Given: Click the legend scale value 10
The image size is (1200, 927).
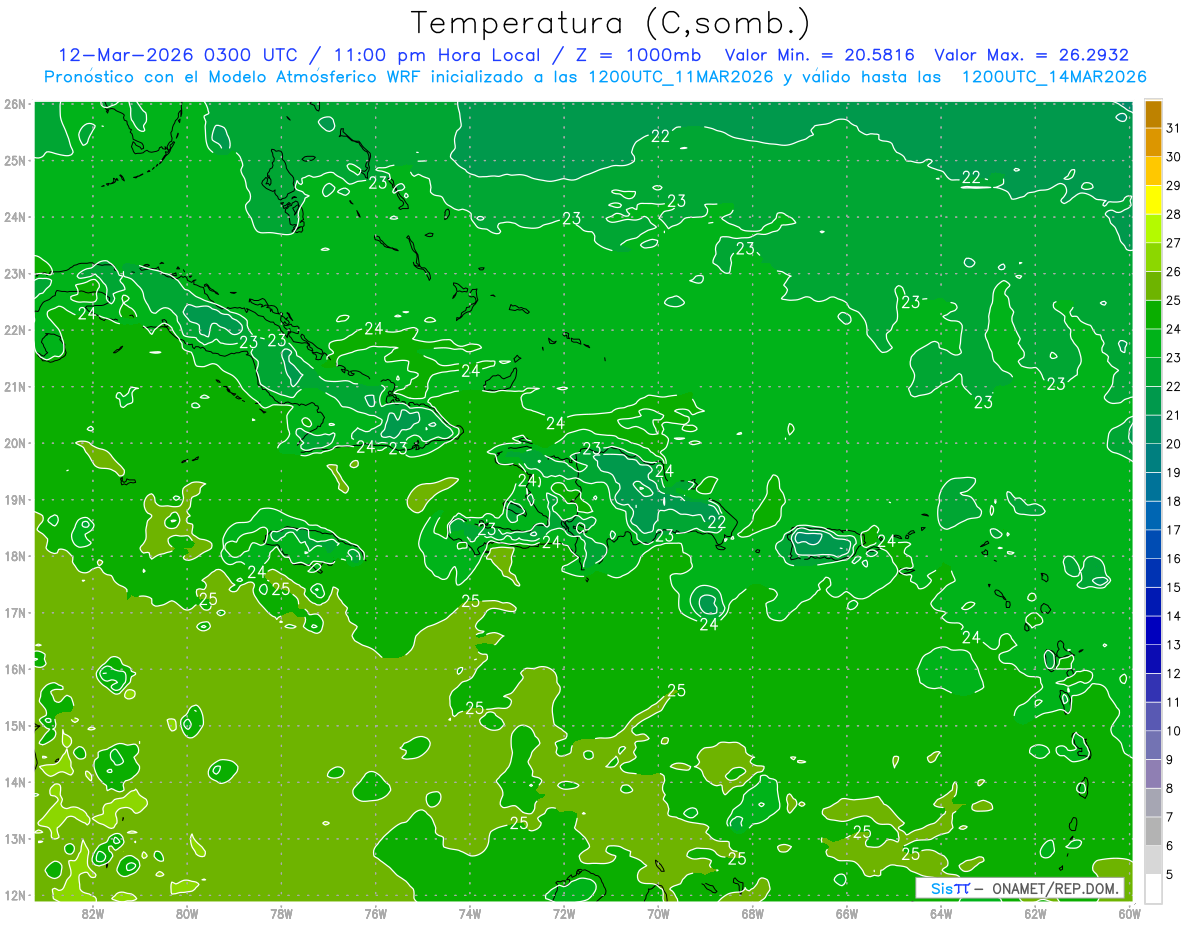Looking at the screenshot, I should 1174,731.
